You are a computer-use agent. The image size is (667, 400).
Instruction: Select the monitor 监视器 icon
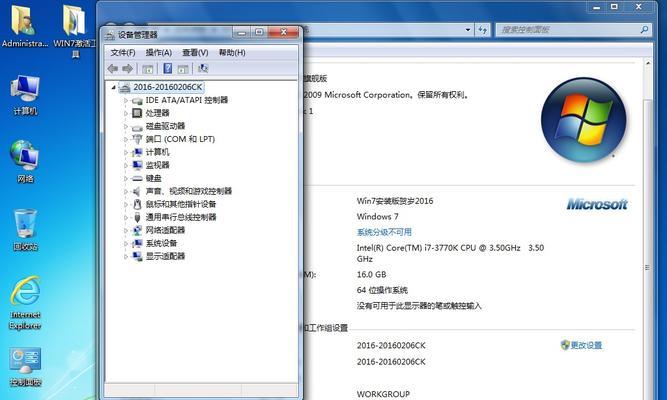click(x=137, y=165)
